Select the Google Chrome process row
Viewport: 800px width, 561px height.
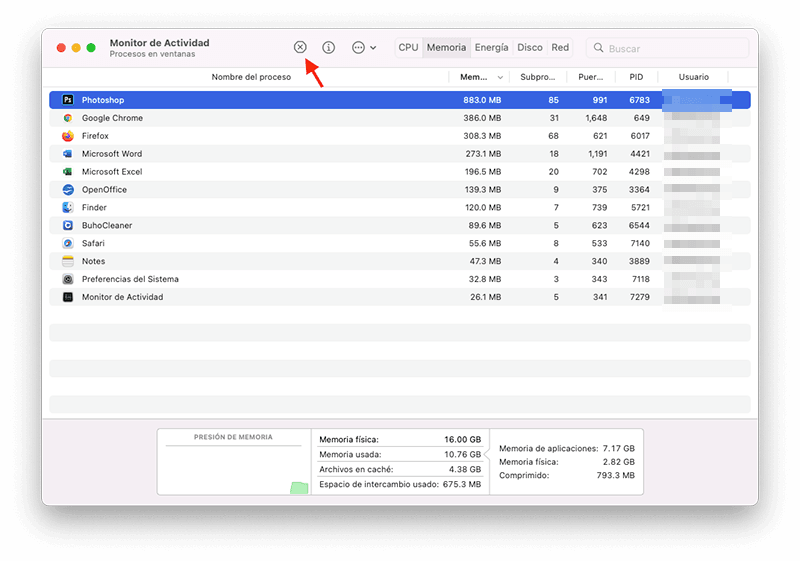coord(399,118)
